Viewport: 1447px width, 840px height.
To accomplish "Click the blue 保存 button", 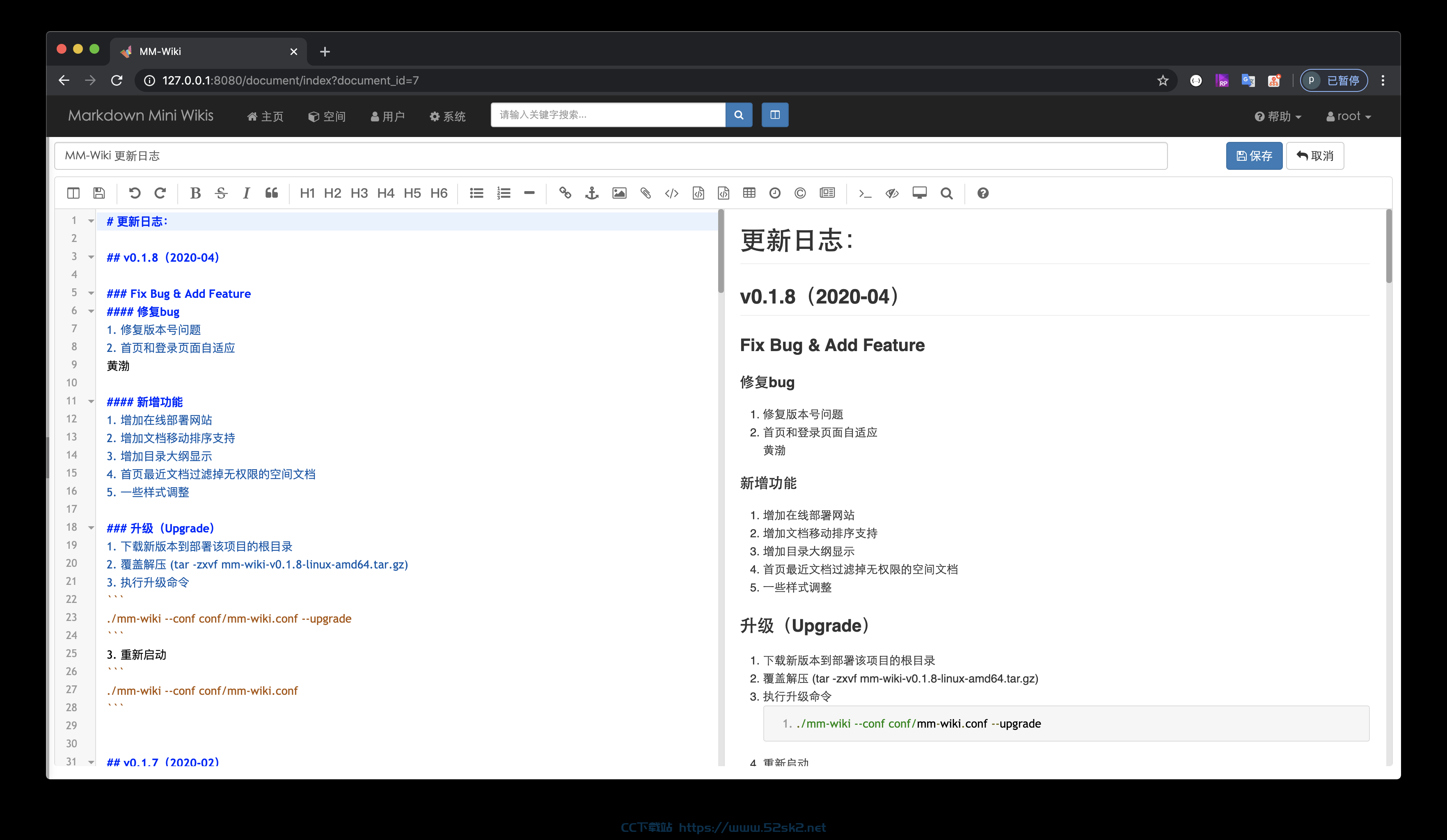I will tap(1254, 156).
